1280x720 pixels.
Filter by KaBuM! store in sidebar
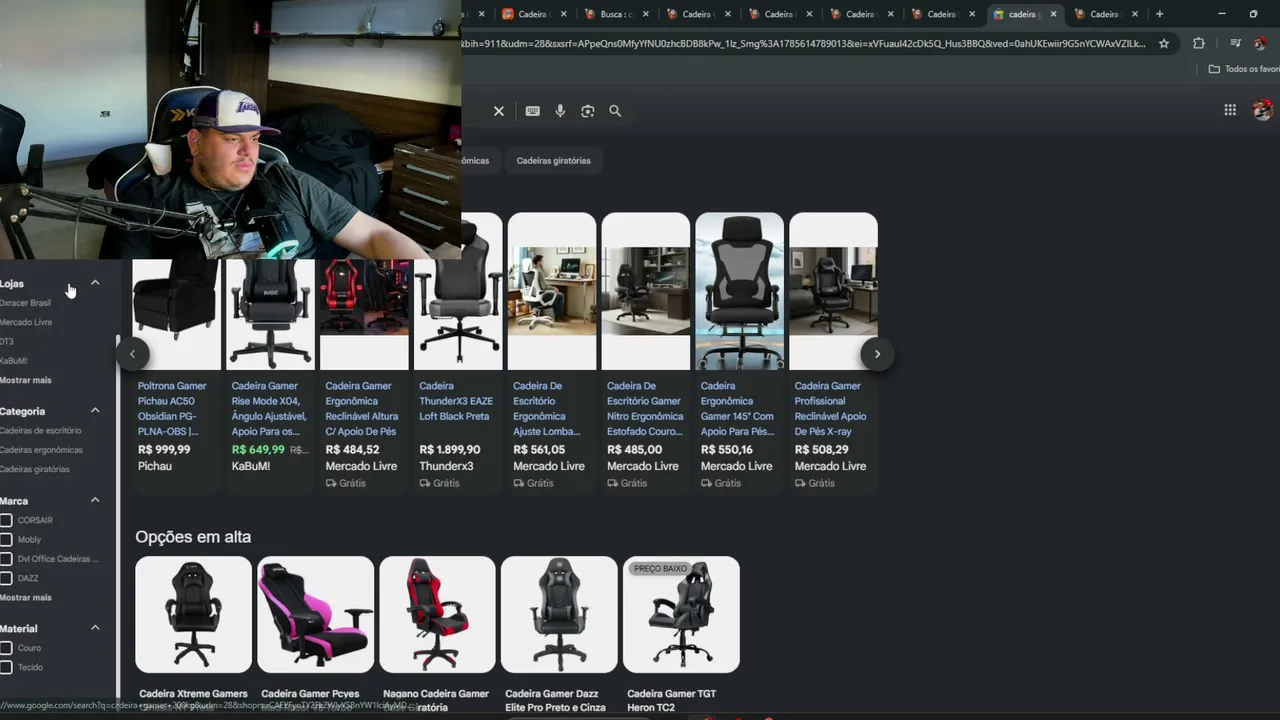(x=14, y=361)
